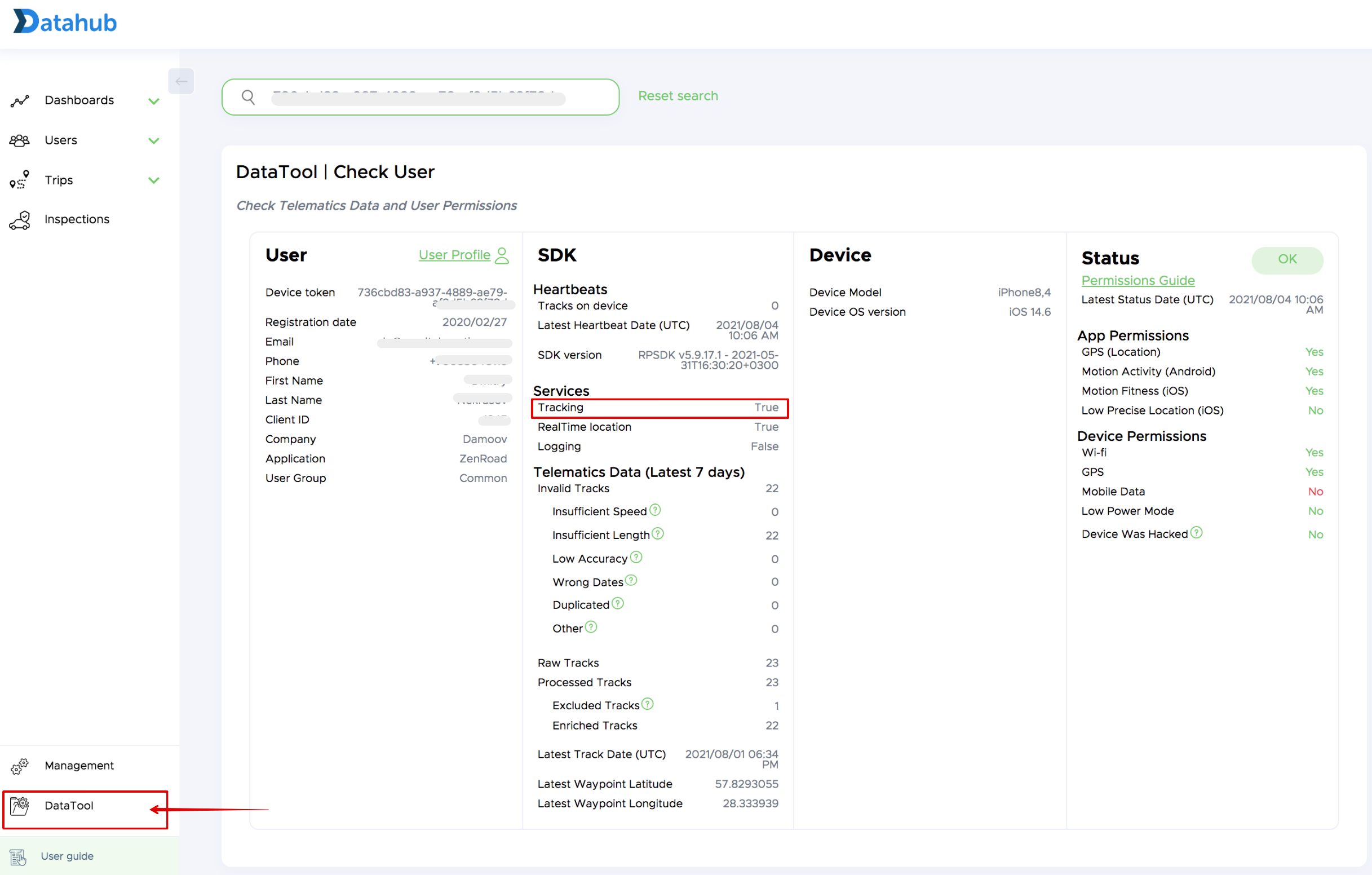Click Reset search
The height and width of the screenshot is (875, 1372).
point(678,96)
